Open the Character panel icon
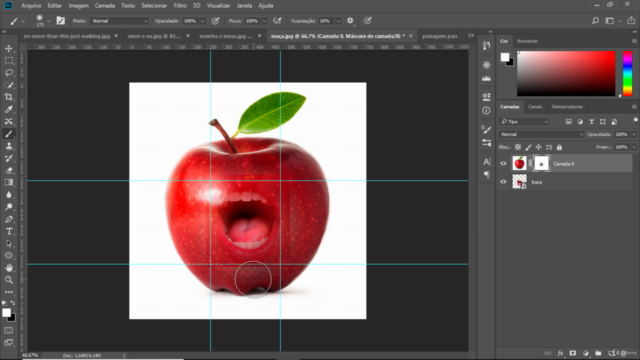 click(x=486, y=162)
